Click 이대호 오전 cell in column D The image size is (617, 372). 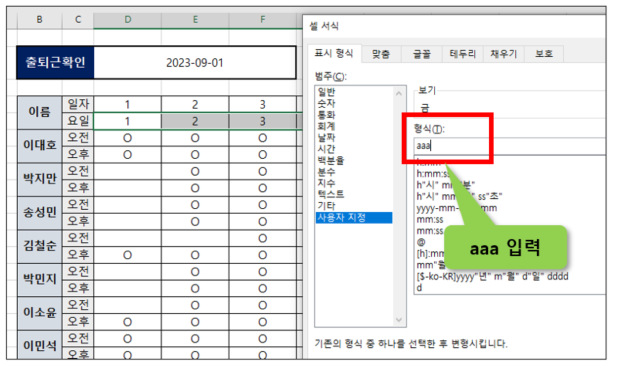[x=127, y=138]
